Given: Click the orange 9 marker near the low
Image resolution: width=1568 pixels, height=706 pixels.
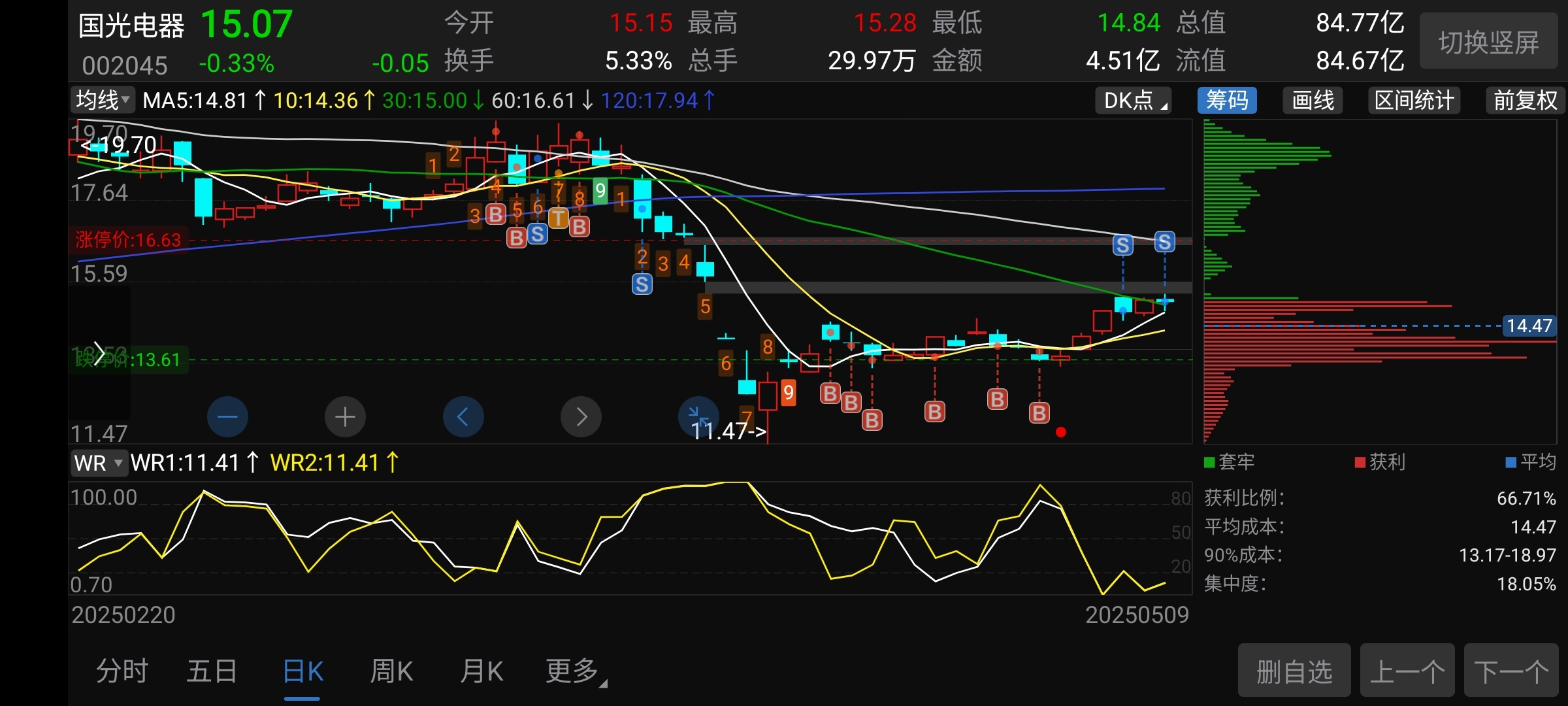Looking at the screenshot, I should tap(789, 392).
